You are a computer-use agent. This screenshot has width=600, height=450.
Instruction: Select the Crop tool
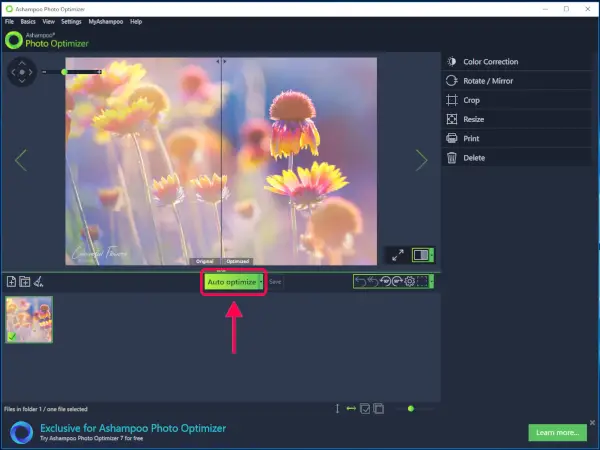(471, 100)
